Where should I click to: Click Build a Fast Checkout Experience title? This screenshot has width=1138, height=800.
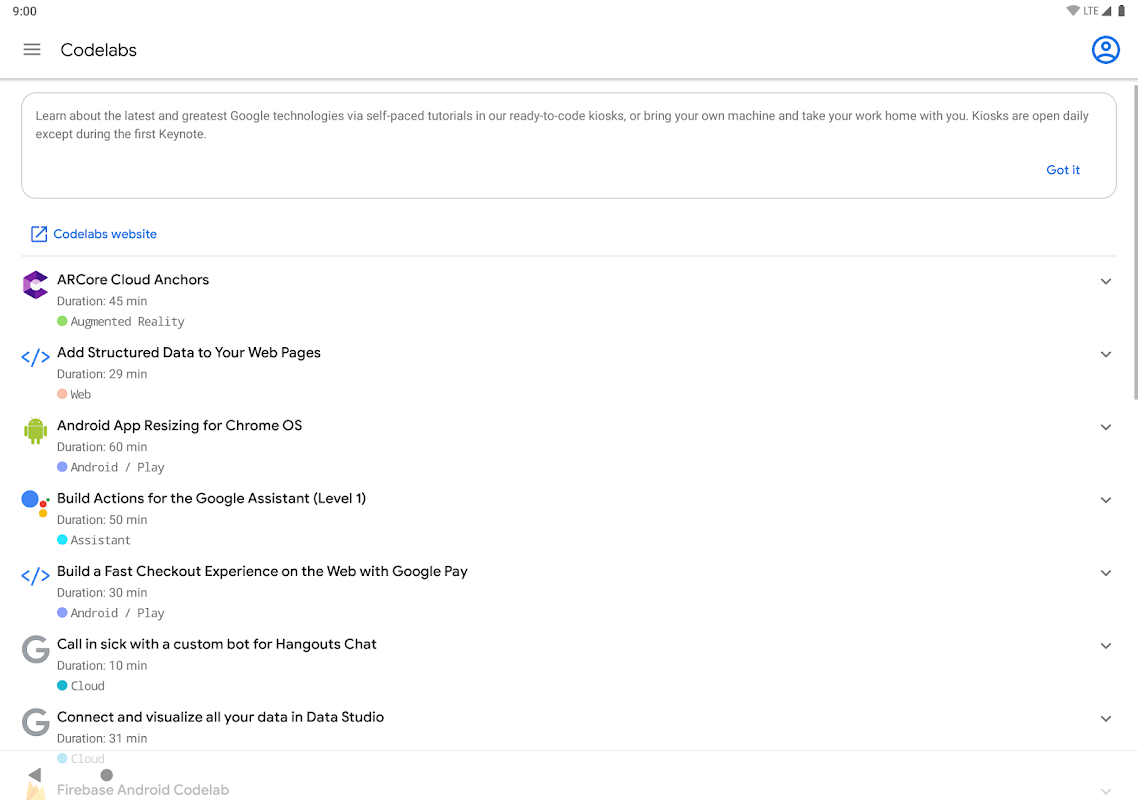[262, 571]
